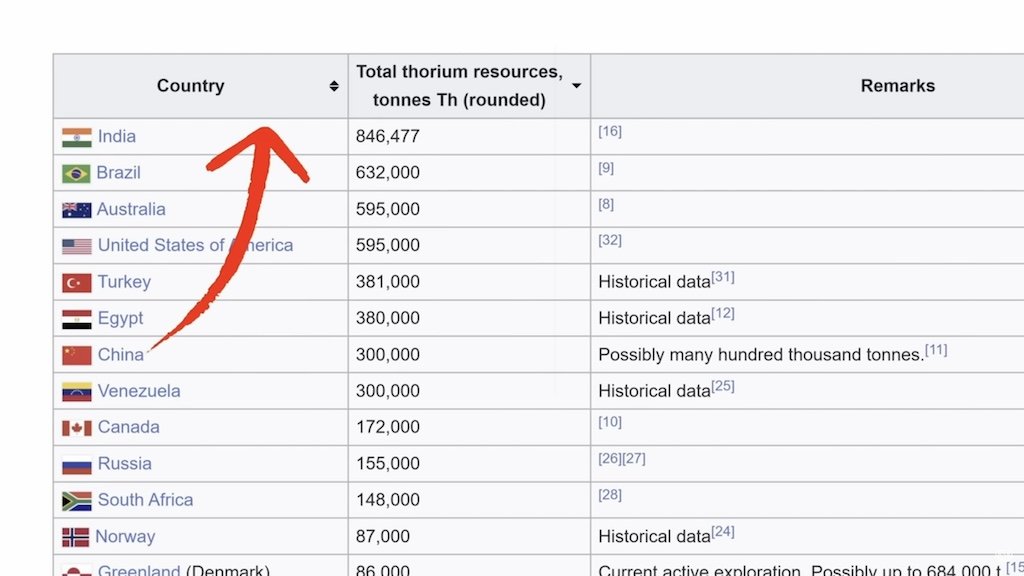
Task: Sort table by Country column arrows
Action: (334, 86)
